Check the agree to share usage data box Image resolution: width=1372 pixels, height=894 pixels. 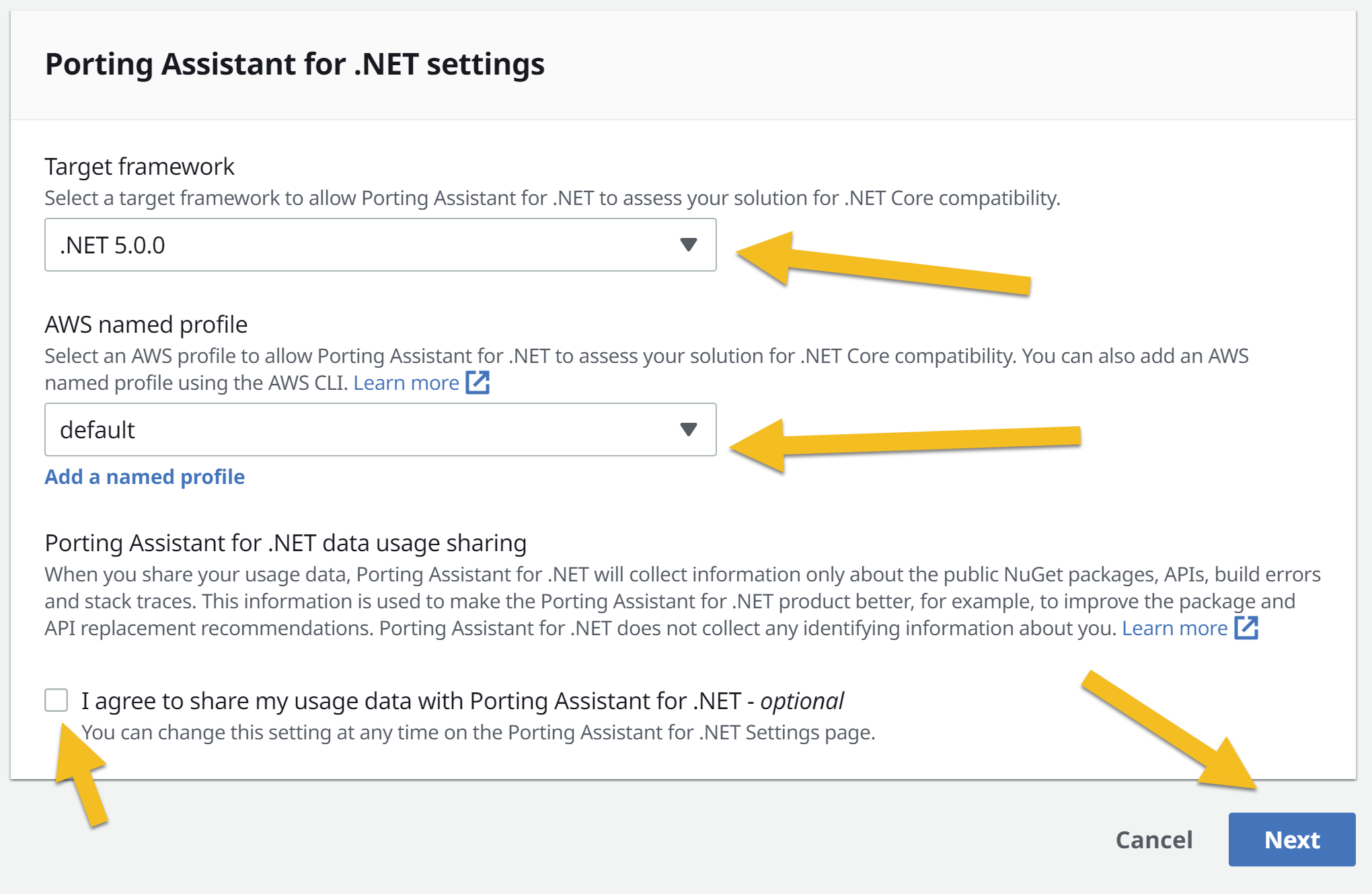[56, 700]
